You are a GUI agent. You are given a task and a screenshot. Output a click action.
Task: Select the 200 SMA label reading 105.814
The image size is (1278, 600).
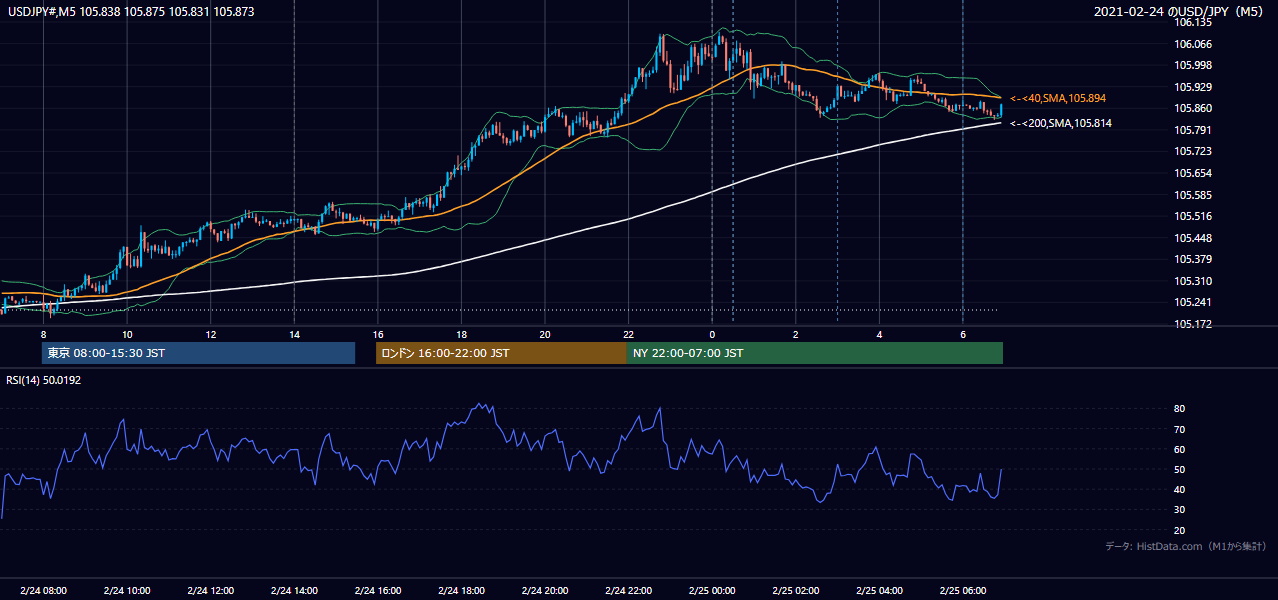1060,124
